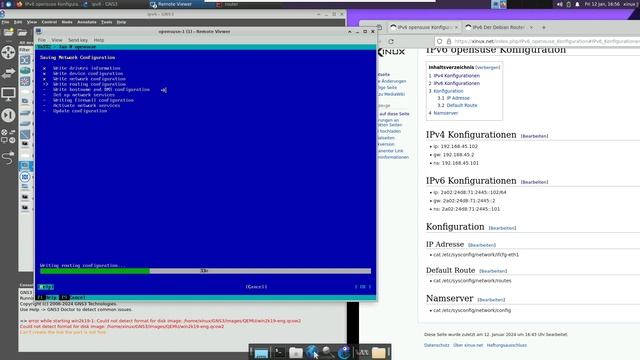Open the View menu in Remote Viewer

click(x=57, y=40)
